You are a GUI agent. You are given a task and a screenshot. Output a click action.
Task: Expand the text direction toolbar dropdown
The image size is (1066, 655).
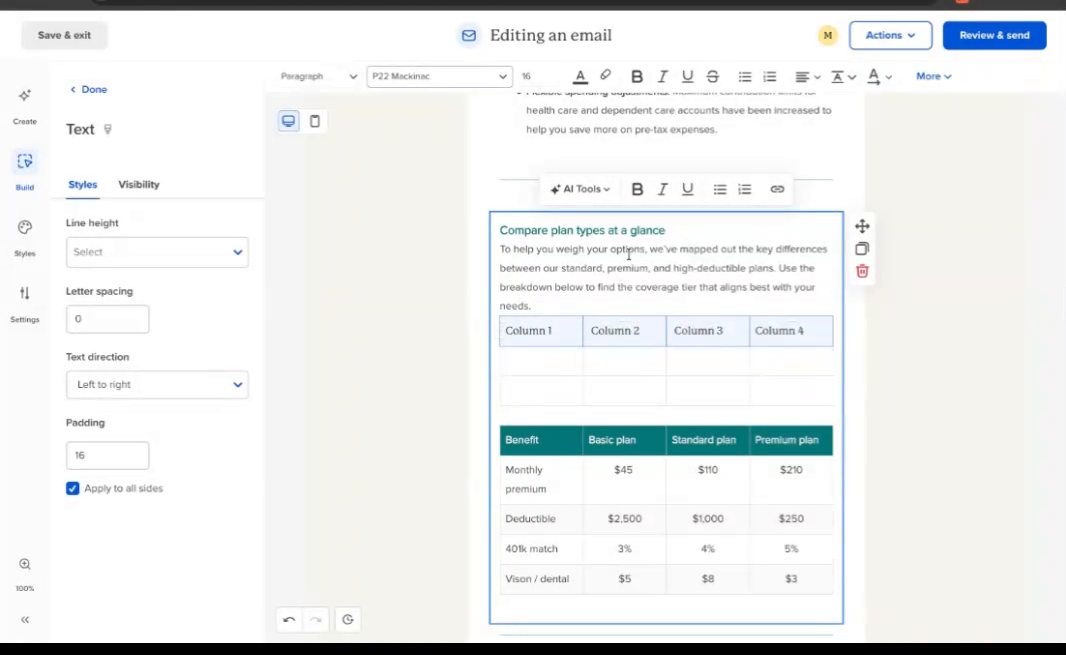(880, 77)
